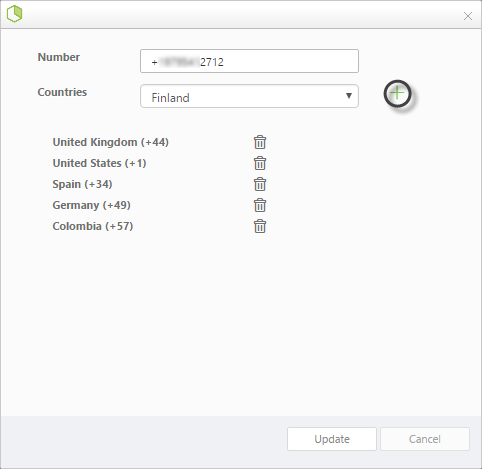
Task: Select the United States (+1) list item
Action: 99,163
